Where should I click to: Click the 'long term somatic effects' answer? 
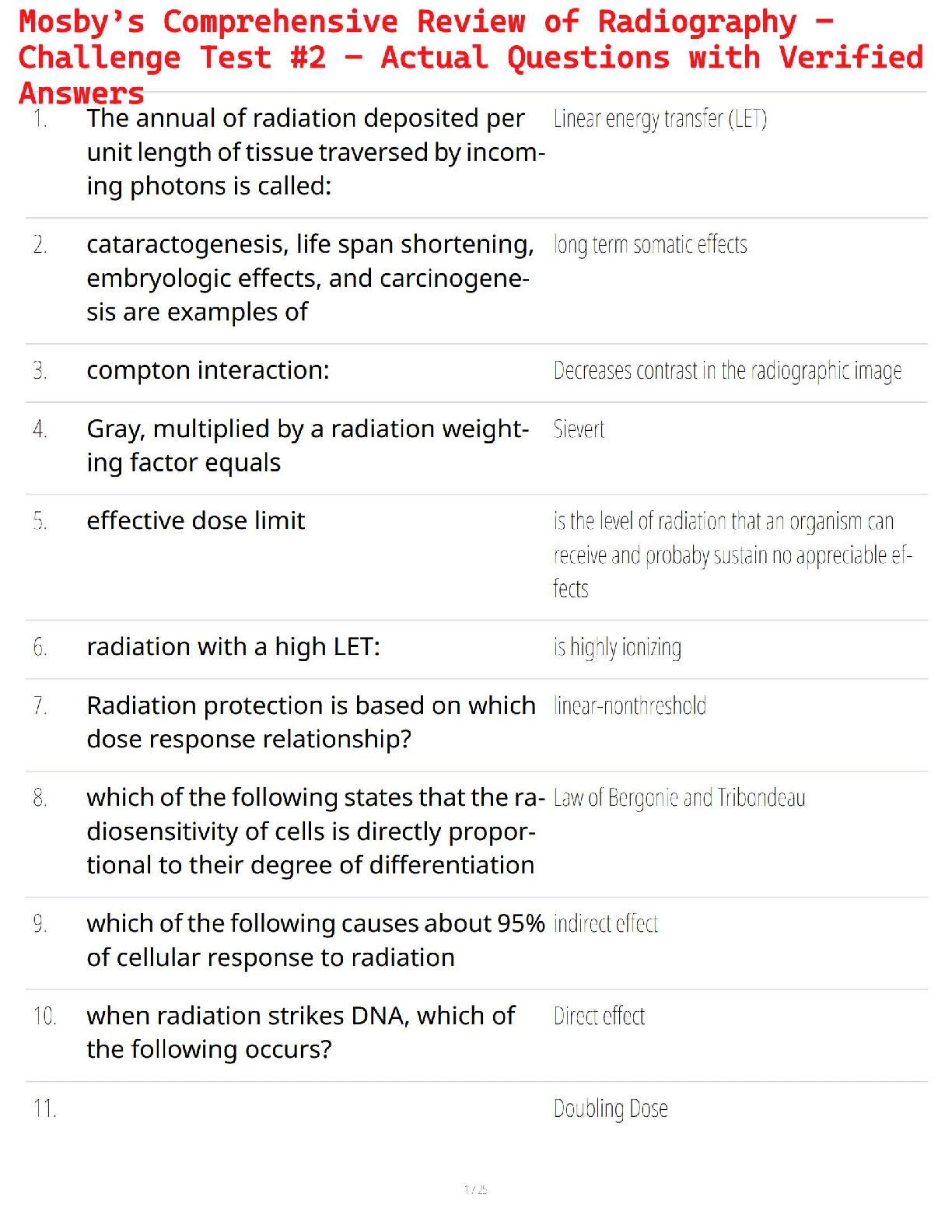pyautogui.click(x=650, y=245)
